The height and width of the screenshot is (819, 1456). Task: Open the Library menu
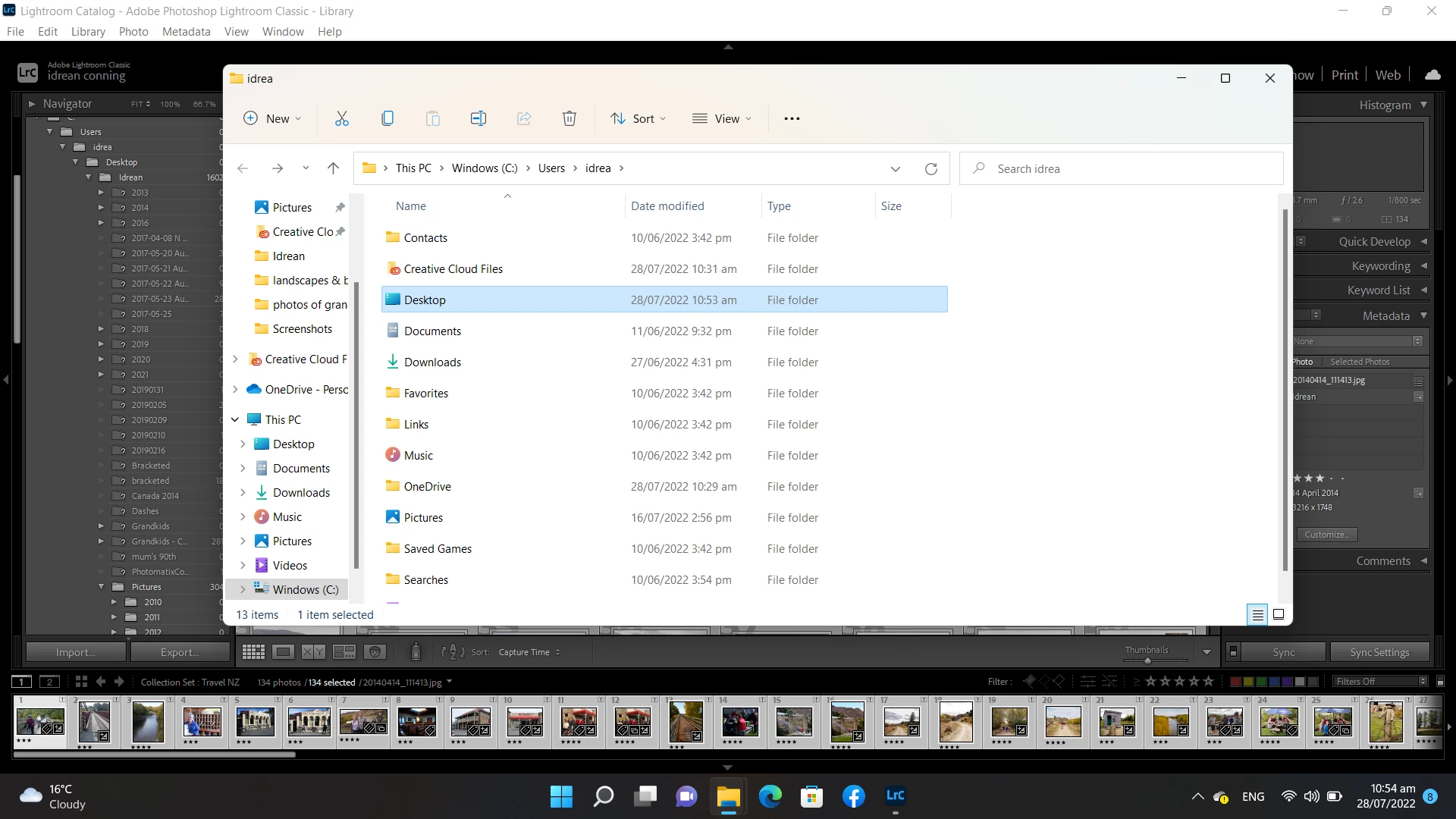click(88, 32)
